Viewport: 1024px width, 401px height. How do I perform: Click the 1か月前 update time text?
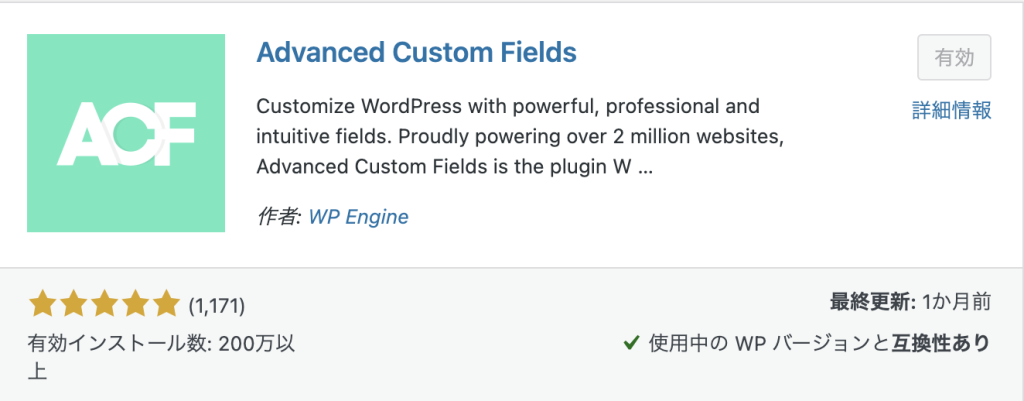957,302
